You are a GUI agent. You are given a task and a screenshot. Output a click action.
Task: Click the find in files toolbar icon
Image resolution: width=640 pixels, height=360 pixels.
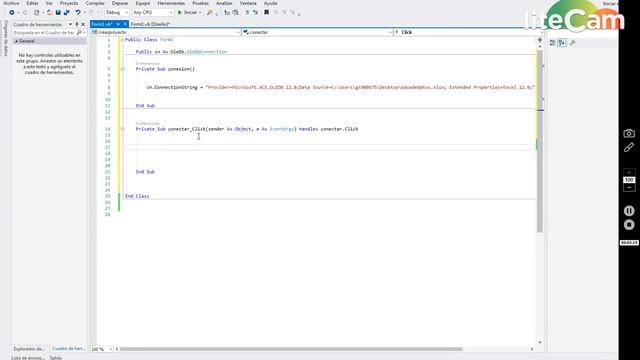[210, 13]
